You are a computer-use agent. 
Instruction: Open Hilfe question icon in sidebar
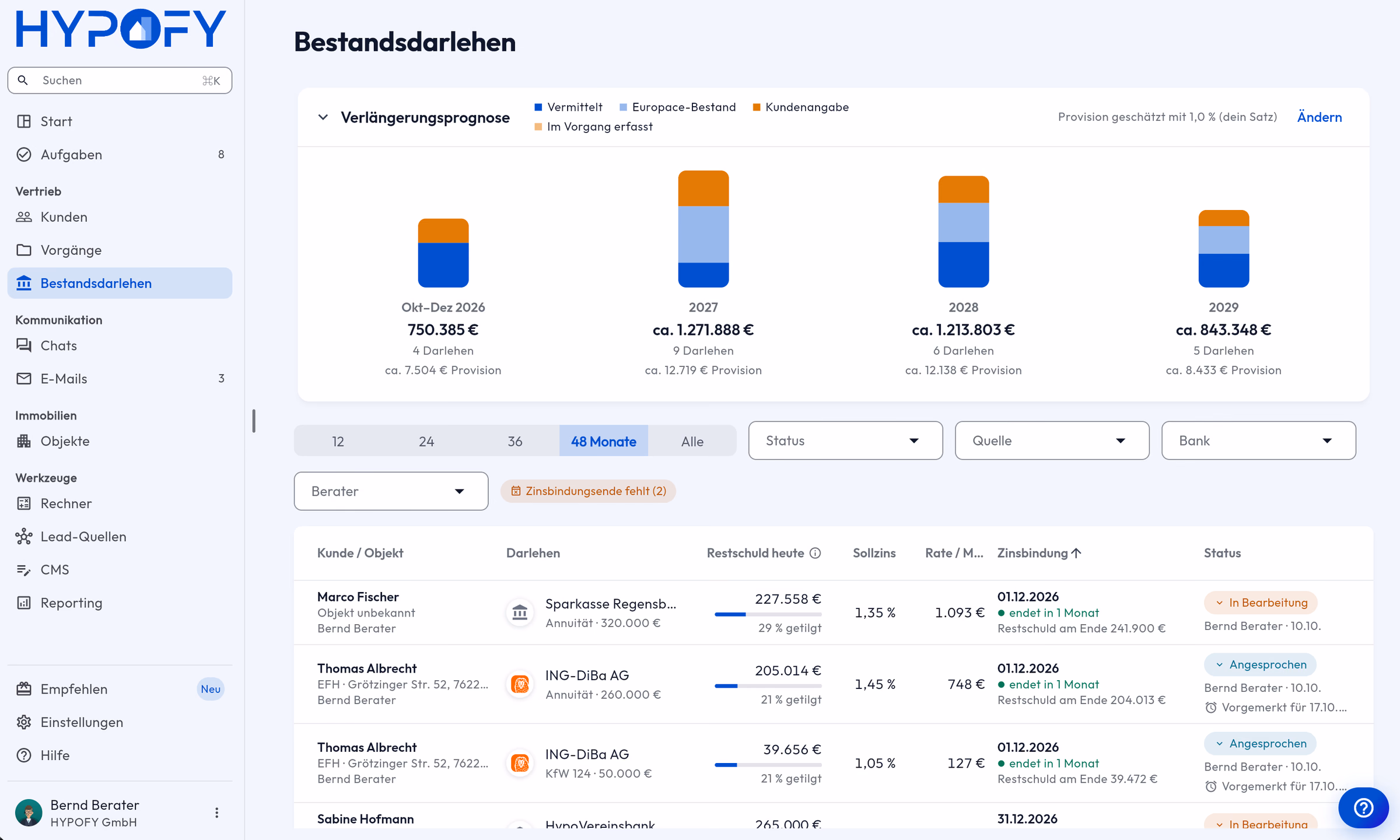[x=24, y=755]
